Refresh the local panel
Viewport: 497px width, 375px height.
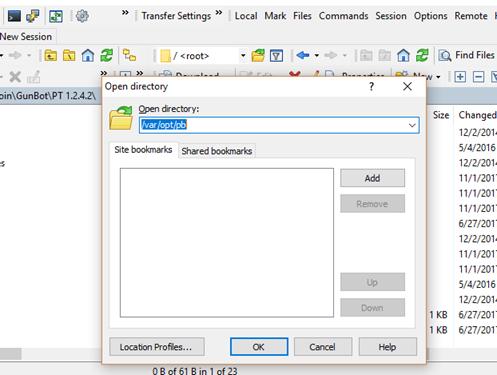pyautogui.click(x=107, y=55)
